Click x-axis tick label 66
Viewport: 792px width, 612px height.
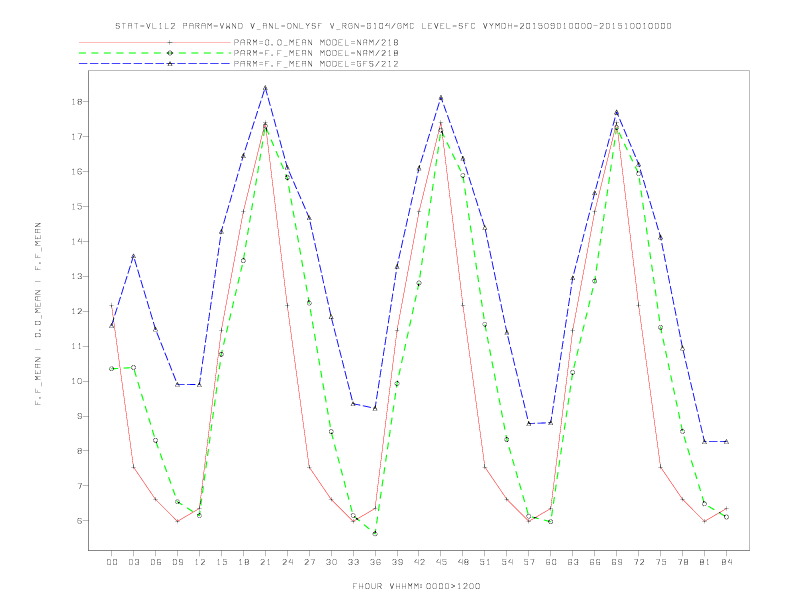pyautogui.click(x=595, y=562)
